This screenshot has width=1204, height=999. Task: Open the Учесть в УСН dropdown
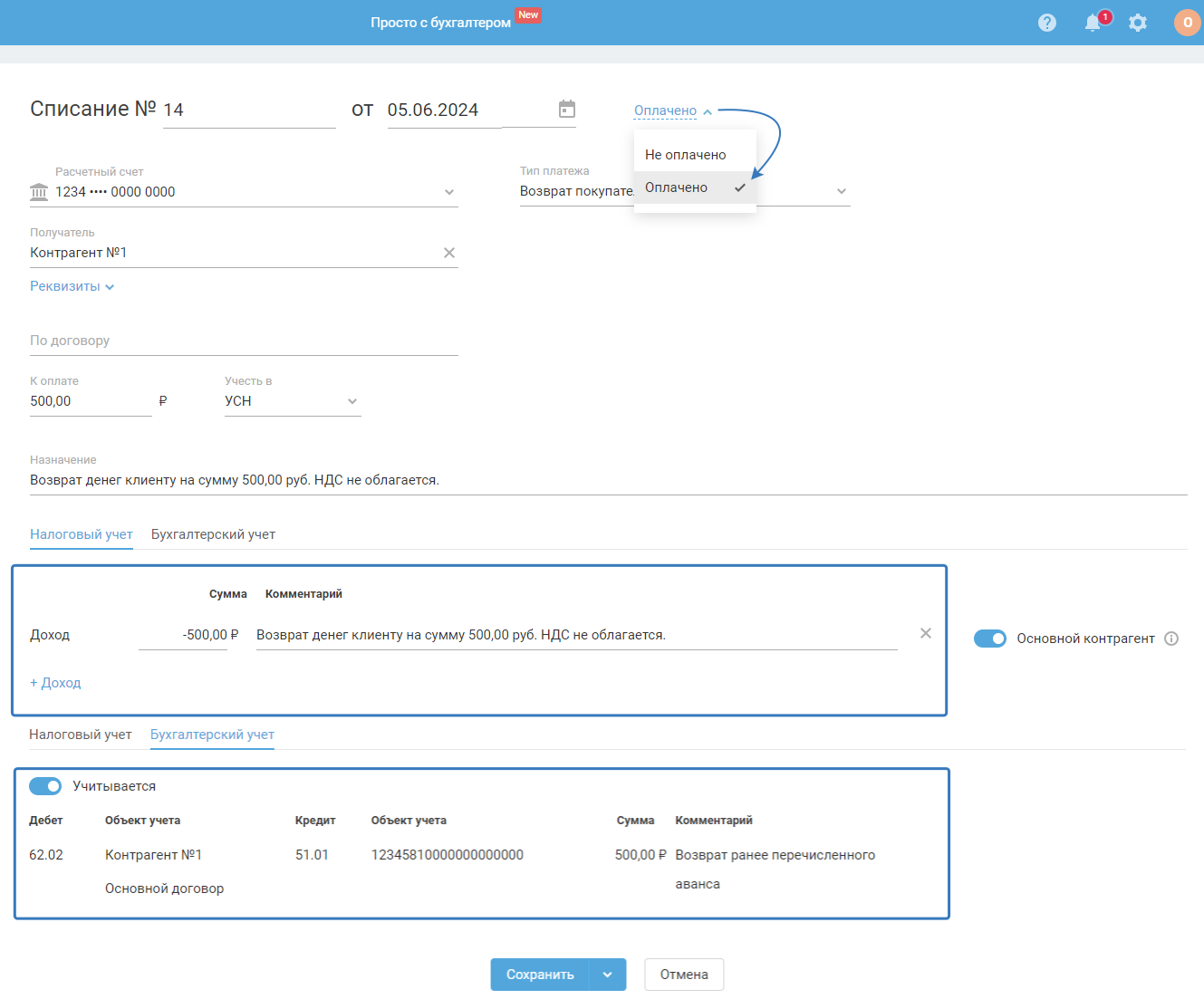352,401
